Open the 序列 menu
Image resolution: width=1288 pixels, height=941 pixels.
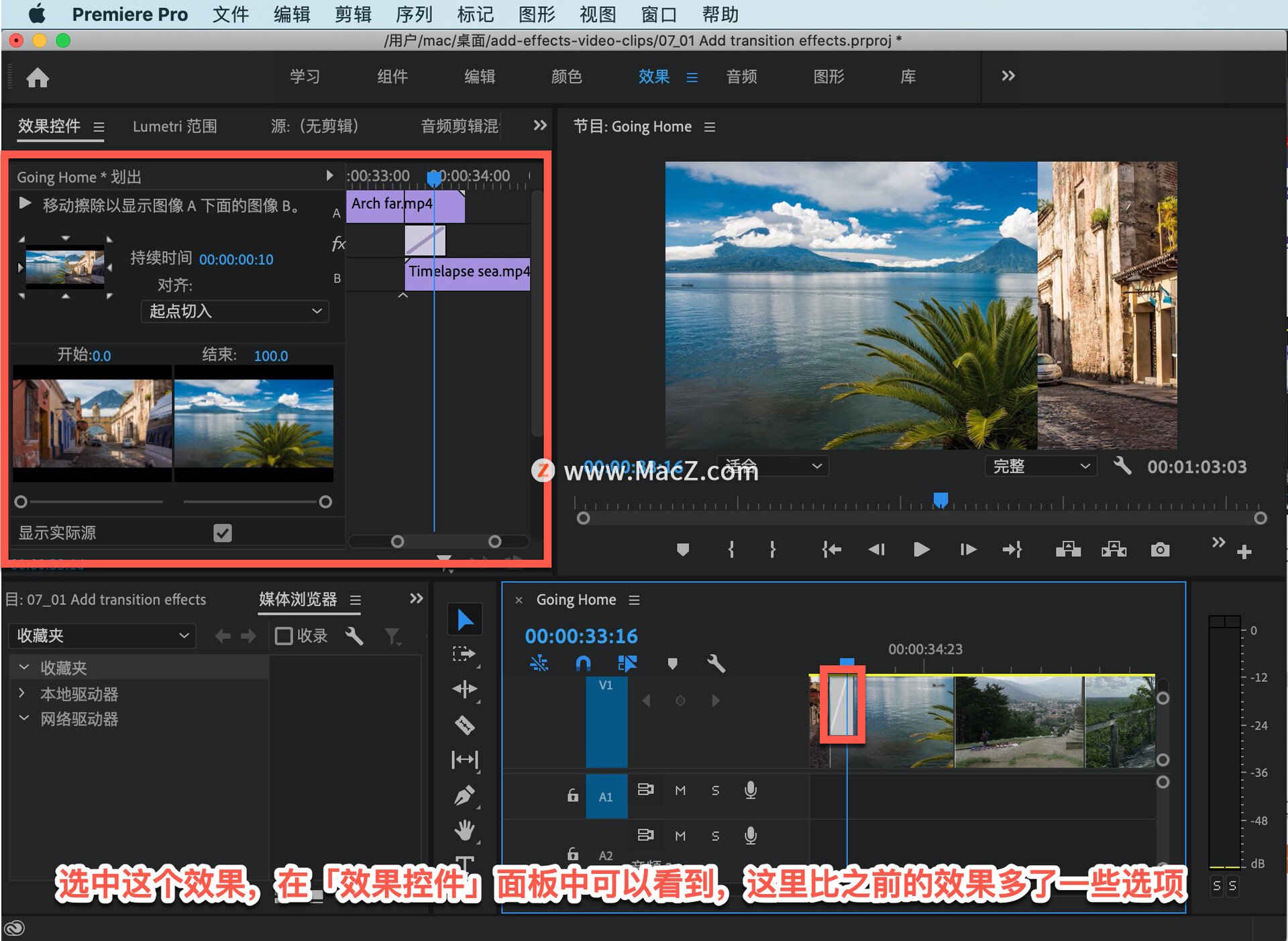coord(414,14)
